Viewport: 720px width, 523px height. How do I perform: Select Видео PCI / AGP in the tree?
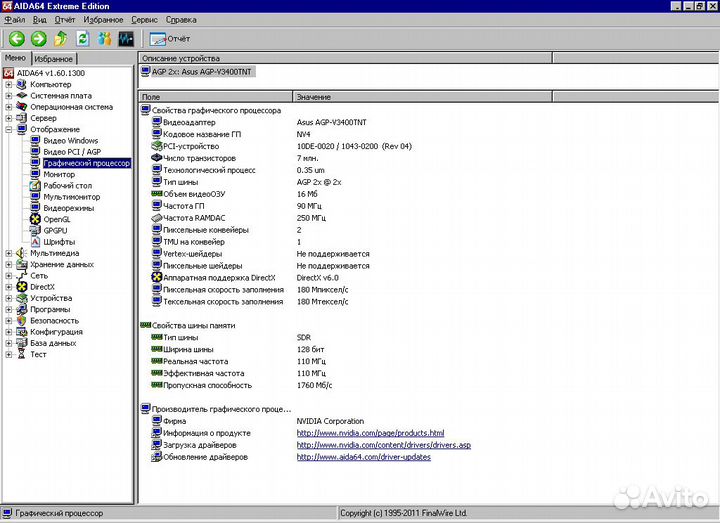pos(72,152)
